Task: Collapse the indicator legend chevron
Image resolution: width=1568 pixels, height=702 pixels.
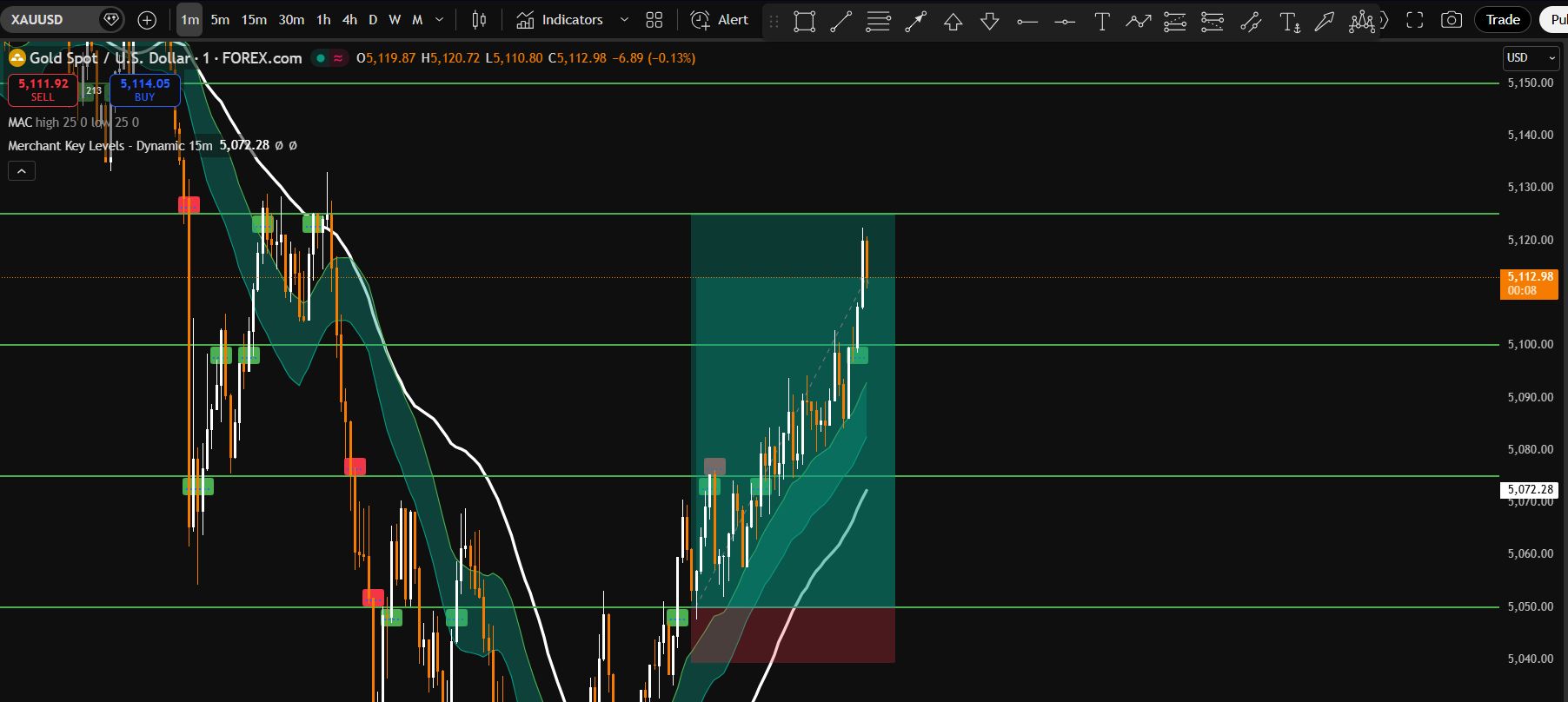Action: tap(22, 171)
